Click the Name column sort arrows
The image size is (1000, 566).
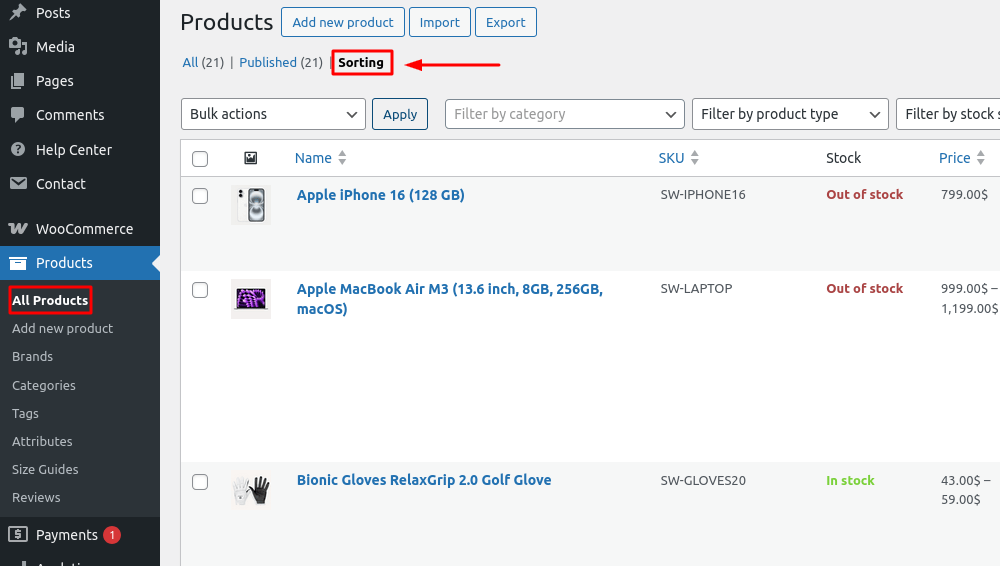[x=342, y=158]
